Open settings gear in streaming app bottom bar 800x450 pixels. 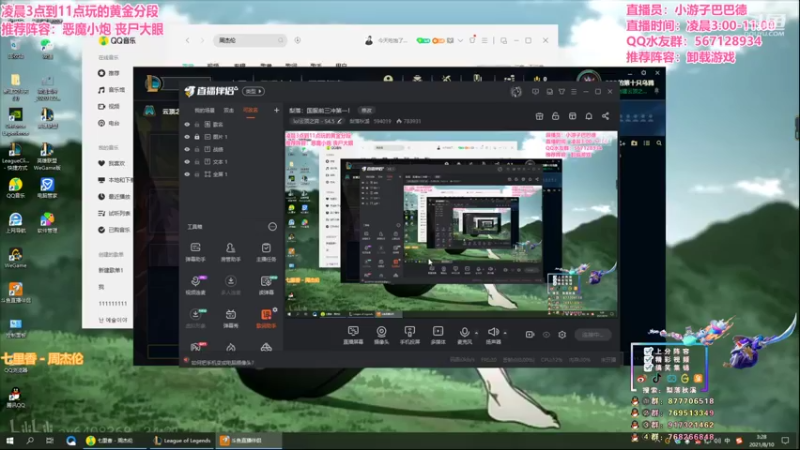(x=562, y=335)
